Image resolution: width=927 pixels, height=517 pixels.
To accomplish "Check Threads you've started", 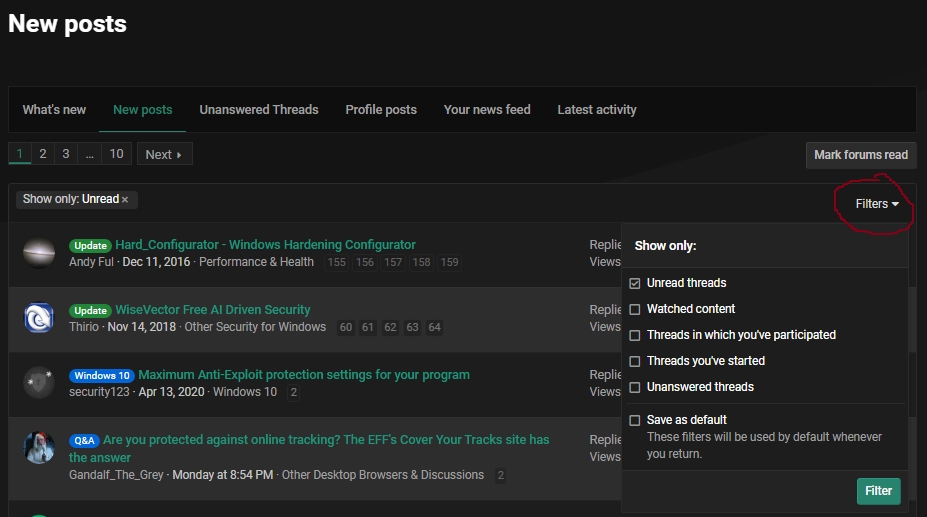I will (x=635, y=361).
